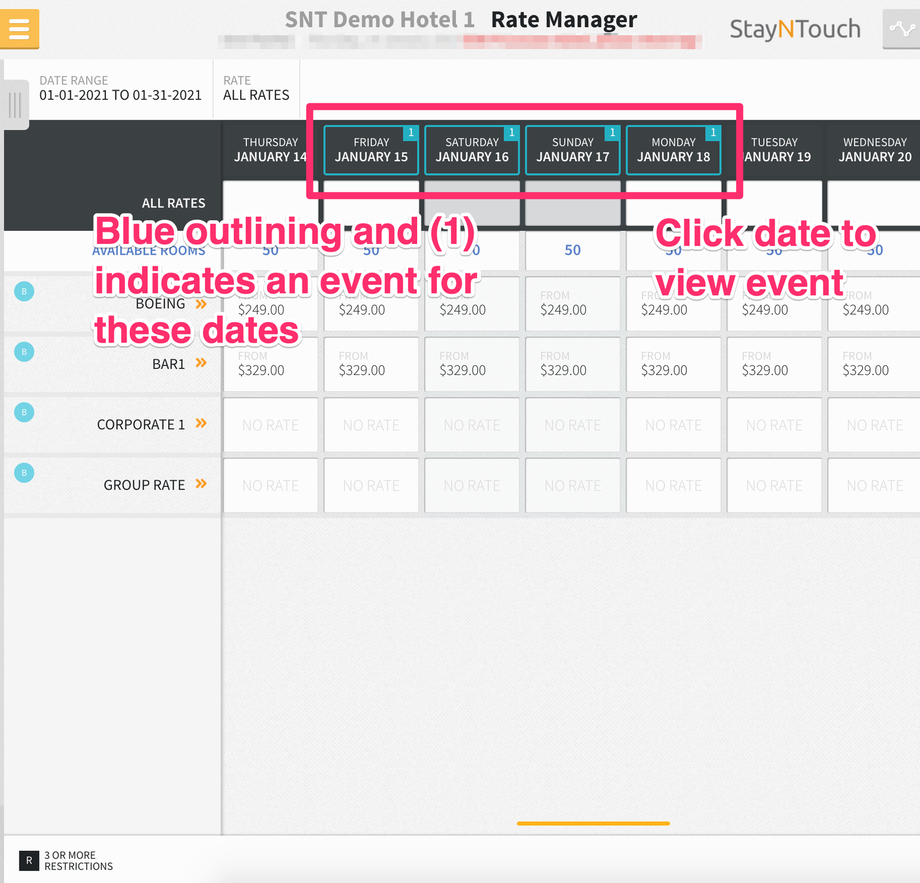Screen dimensions: 920x883
Task: Open BOEING $249.00 rate on Thursday January 14
Action: click(270, 303)
